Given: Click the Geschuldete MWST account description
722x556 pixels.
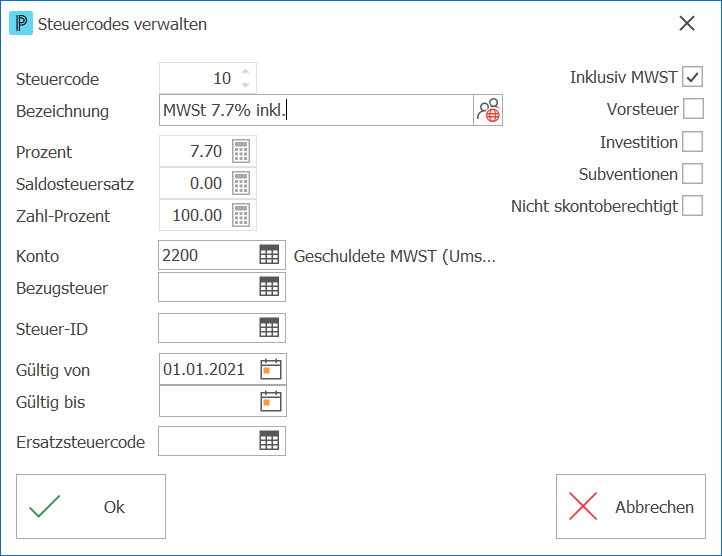Looking at the screenshot, I should [395, 256].
